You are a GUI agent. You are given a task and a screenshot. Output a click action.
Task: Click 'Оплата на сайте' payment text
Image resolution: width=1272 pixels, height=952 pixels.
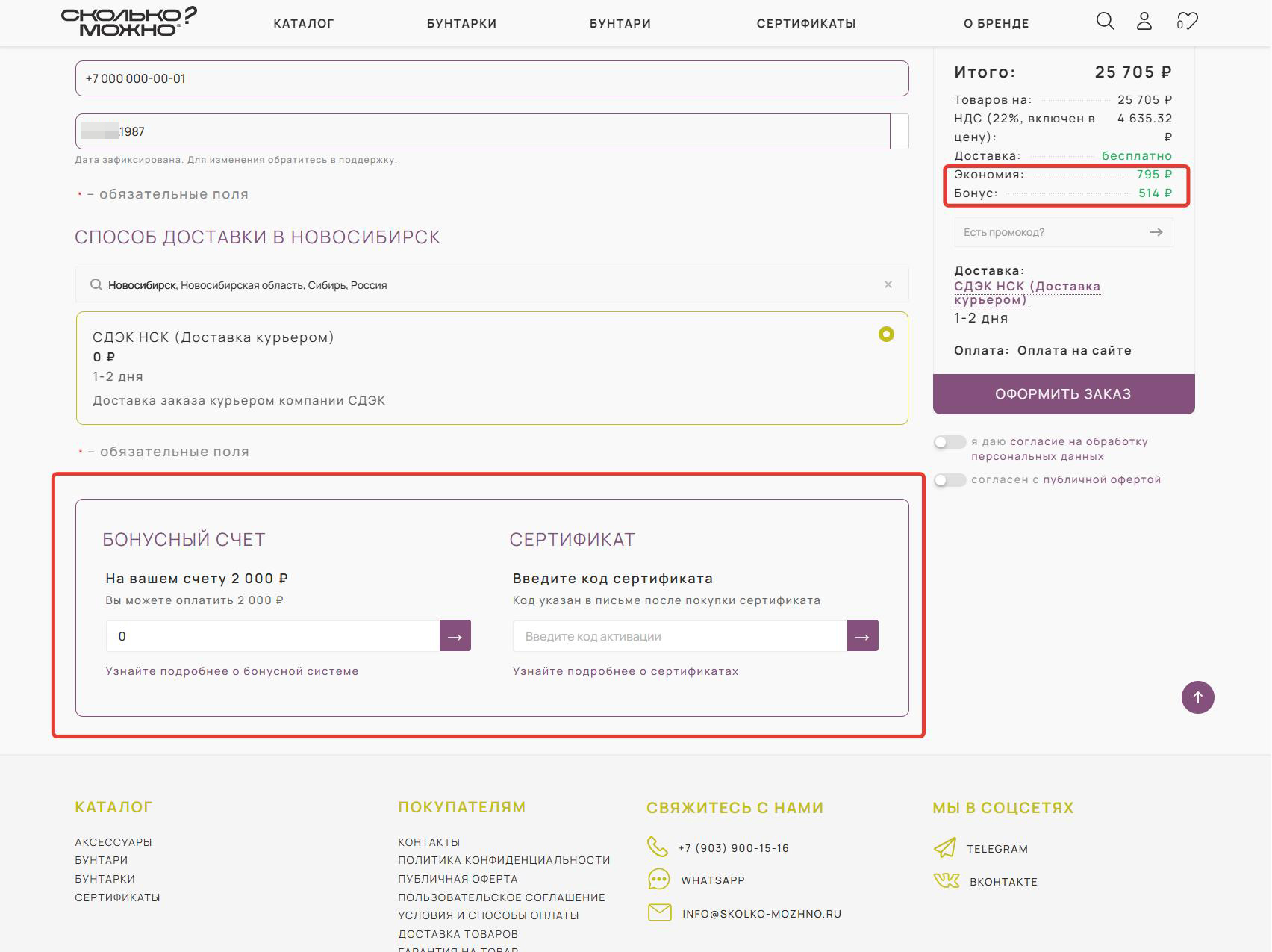pyautogui.click(x=1074, y=350)
